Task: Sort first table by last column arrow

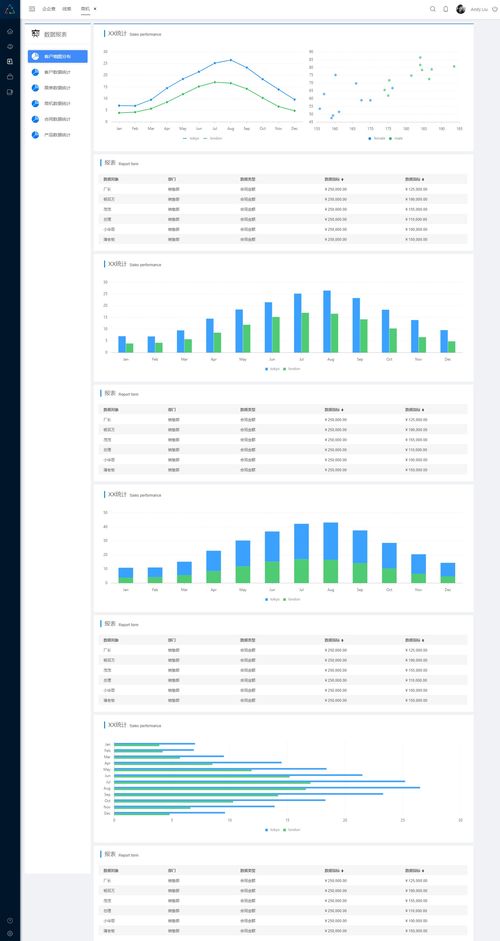Action: [x=423, y=179]
